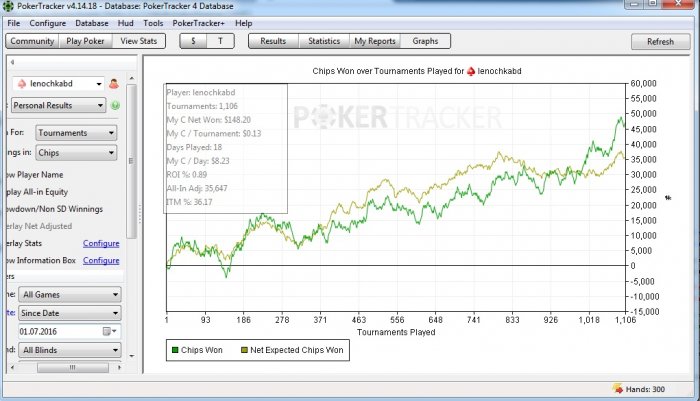Collapse the sidebar using the small left arrow
The height and width of the screenshot is (401, 700).
[x=12, y=62]
